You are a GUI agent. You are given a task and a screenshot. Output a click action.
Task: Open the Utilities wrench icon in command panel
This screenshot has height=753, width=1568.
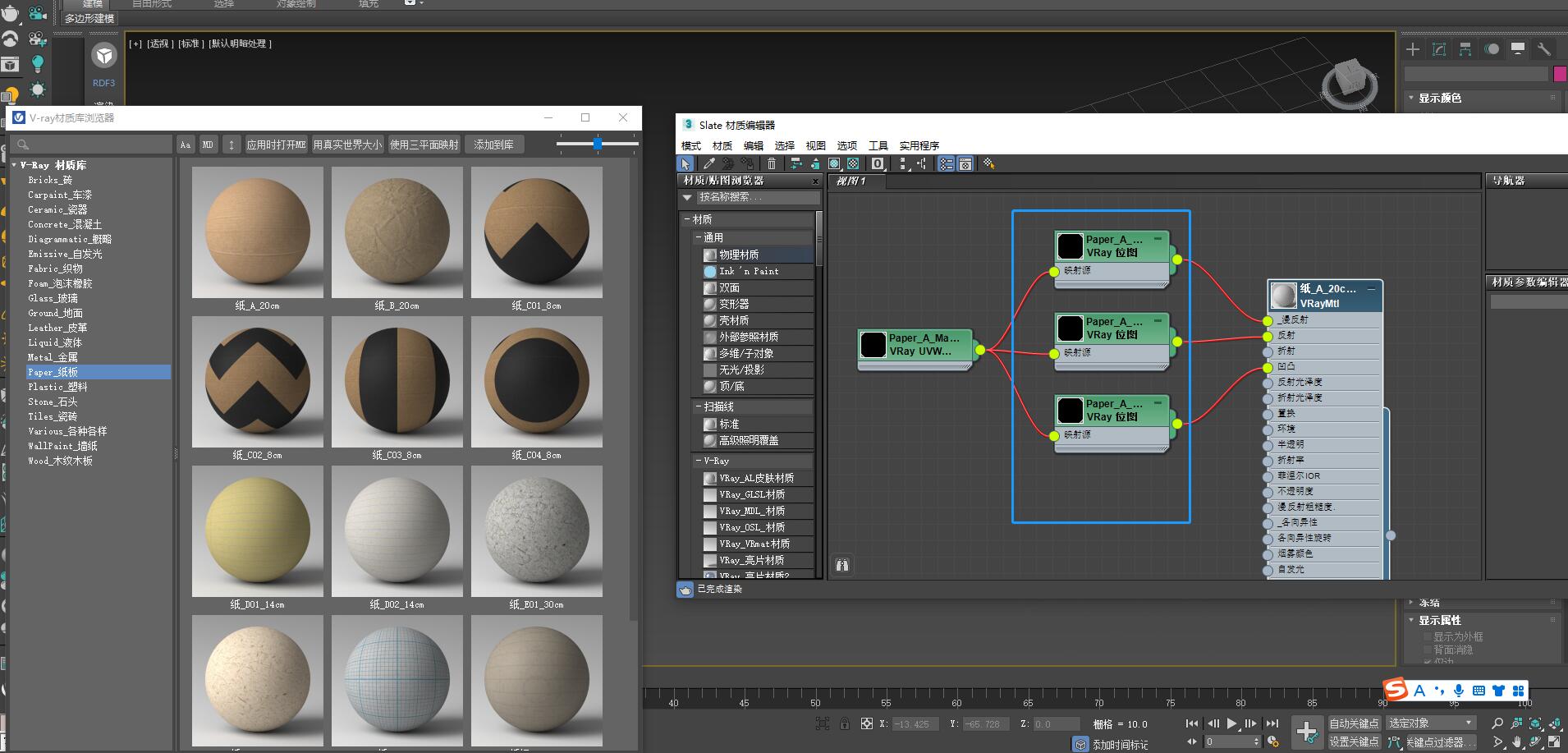[1544, 49]
